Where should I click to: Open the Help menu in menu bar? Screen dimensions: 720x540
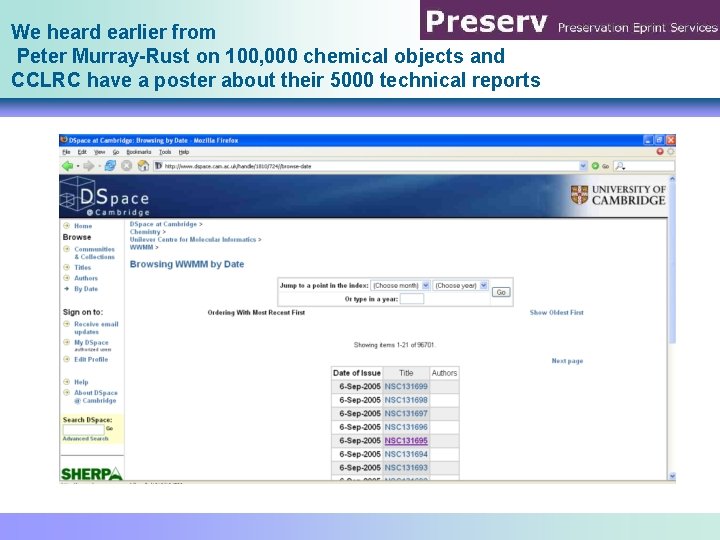tap(184, 152)
